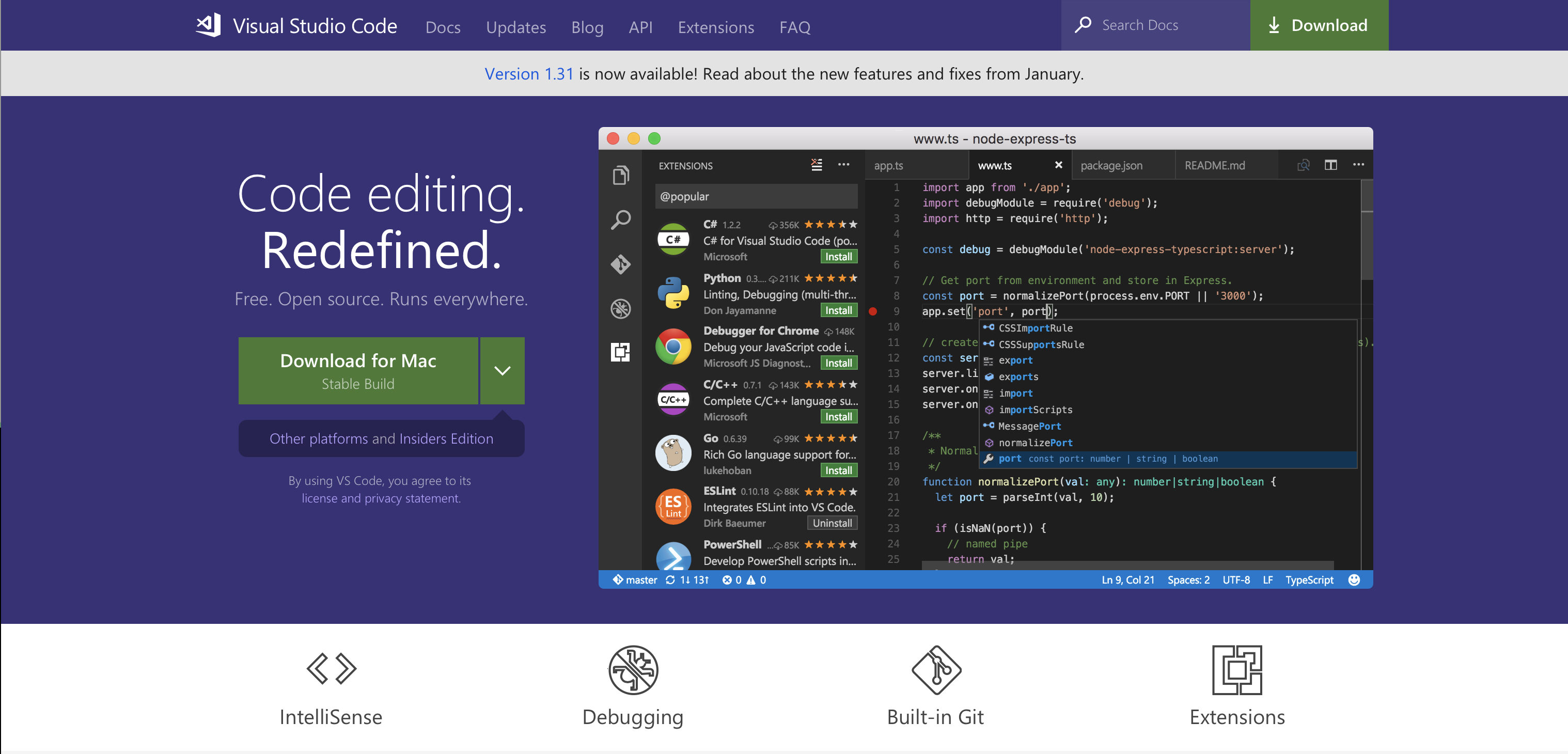Select the Debug bug icon in sidebar
The width and height of the screenshot is (1568, 754).
tap(621, 308)
